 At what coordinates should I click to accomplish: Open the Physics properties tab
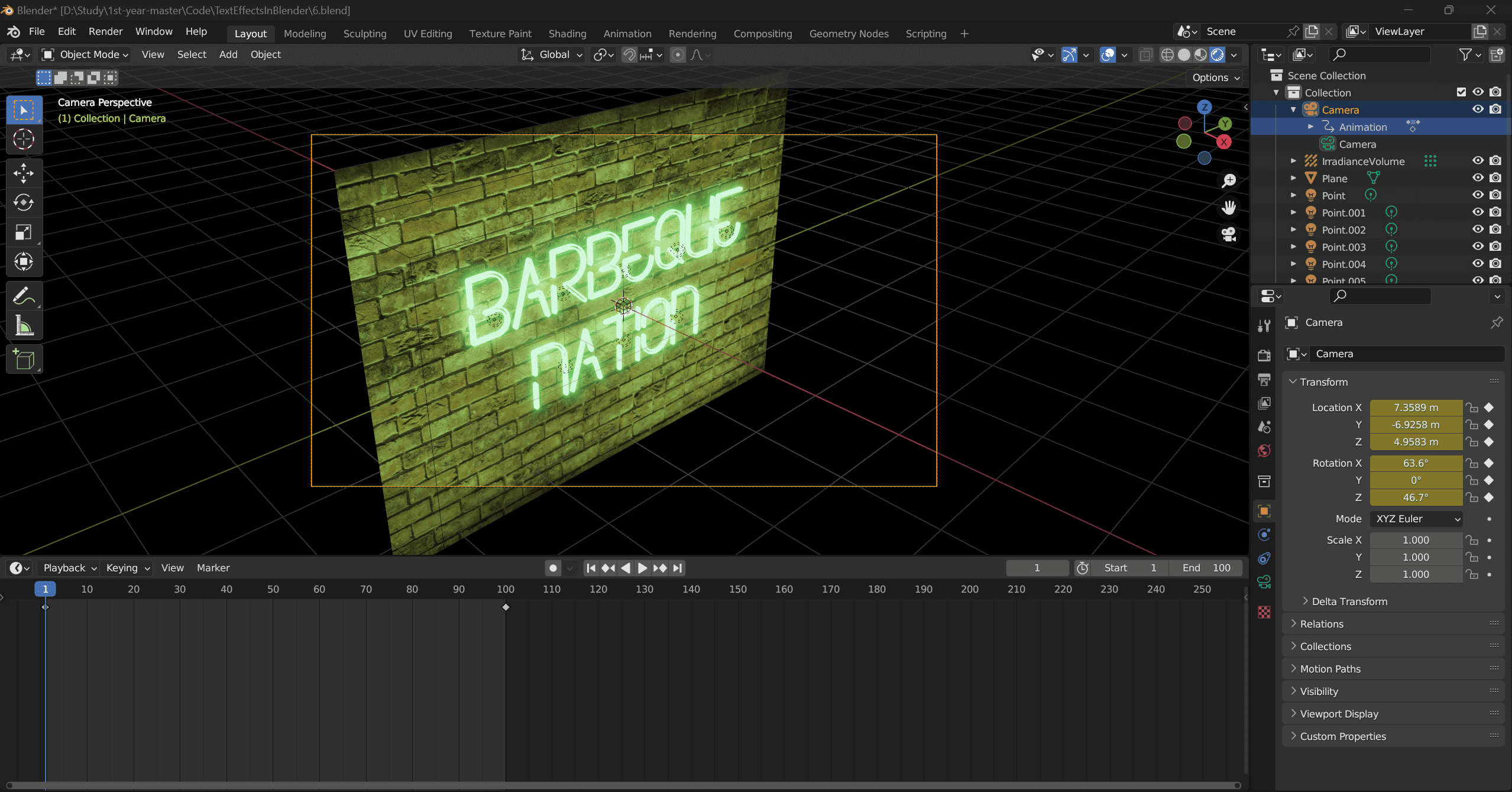(1264, 535)
